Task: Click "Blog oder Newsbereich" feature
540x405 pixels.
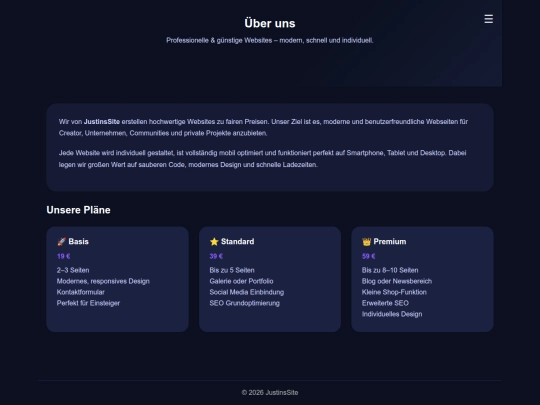Action: coord(397,281)
